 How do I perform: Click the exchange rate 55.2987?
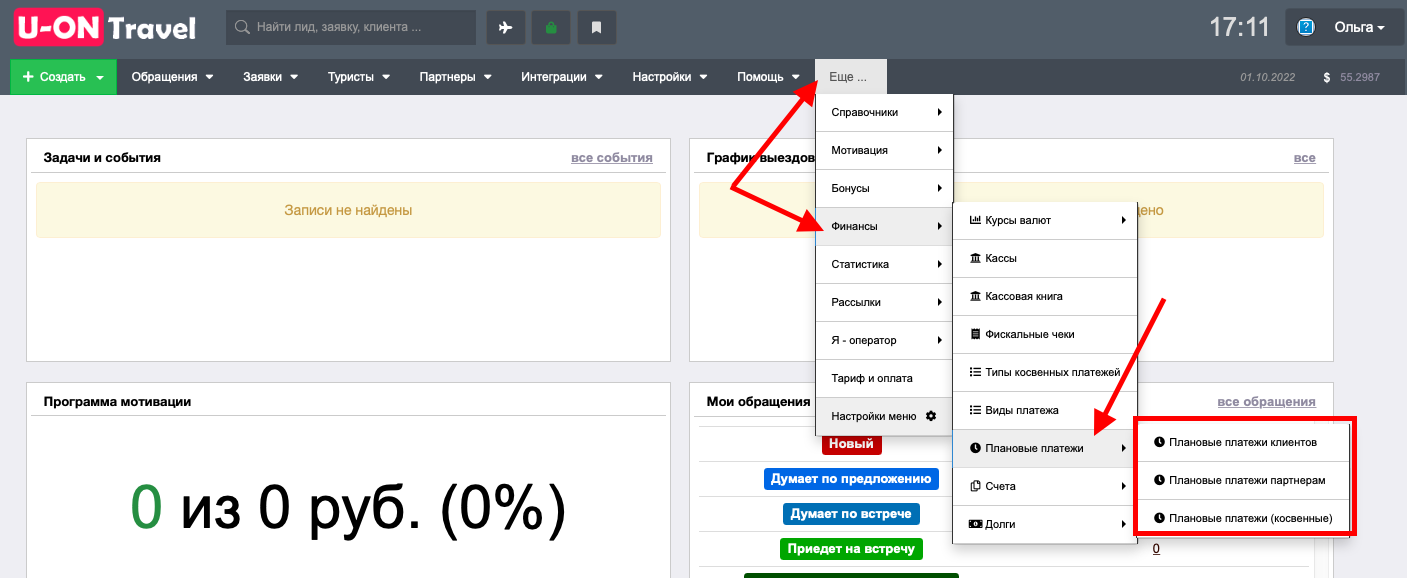[1360, 77]
